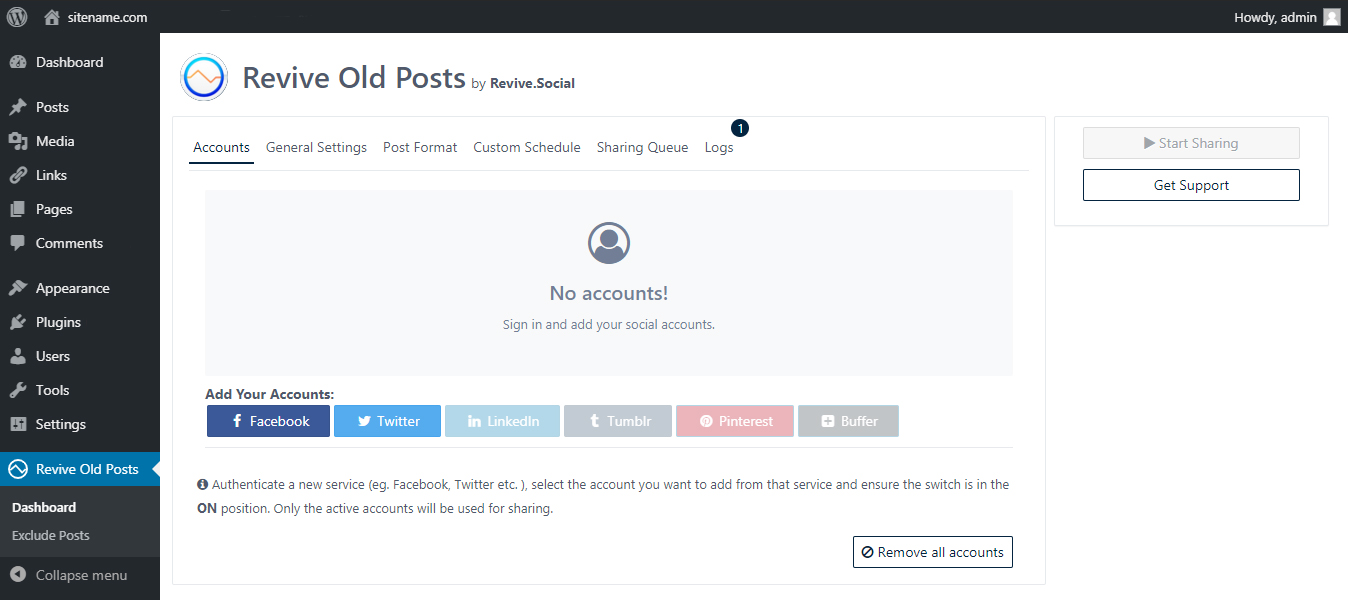Click the Tools wrench icon

18,390
